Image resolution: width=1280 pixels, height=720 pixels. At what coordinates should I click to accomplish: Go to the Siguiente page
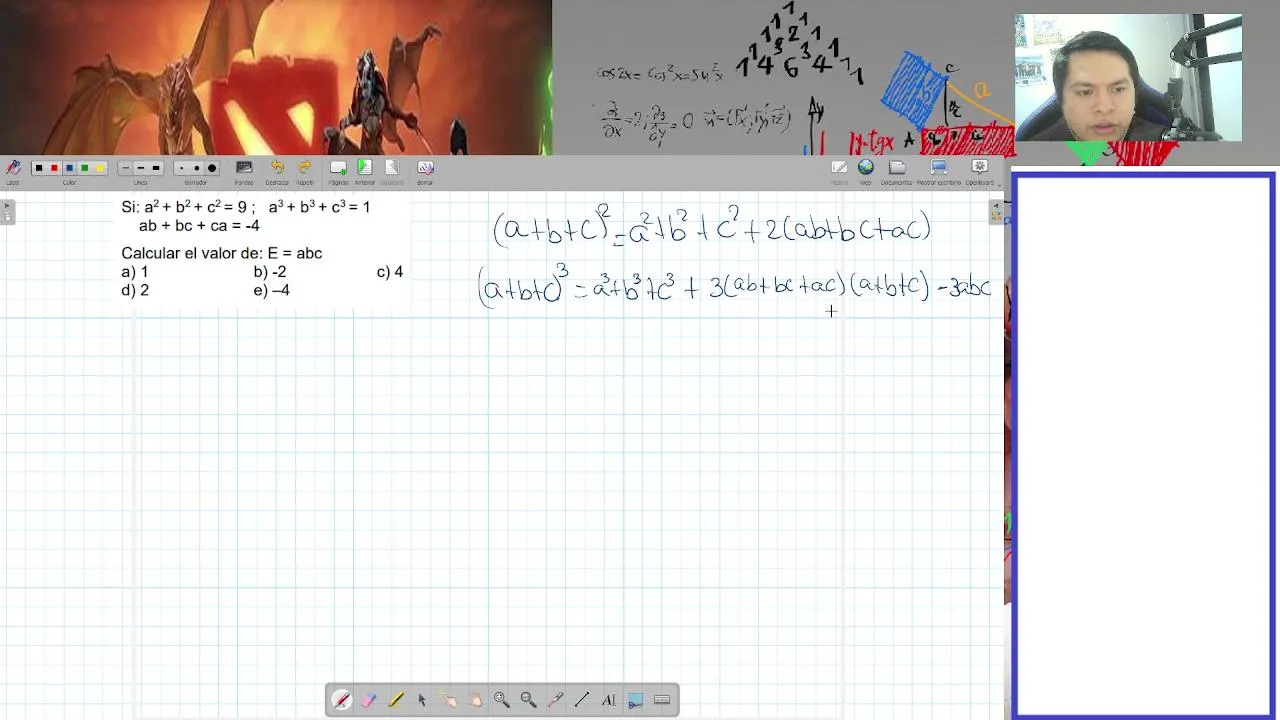click(x=391, y=168)
